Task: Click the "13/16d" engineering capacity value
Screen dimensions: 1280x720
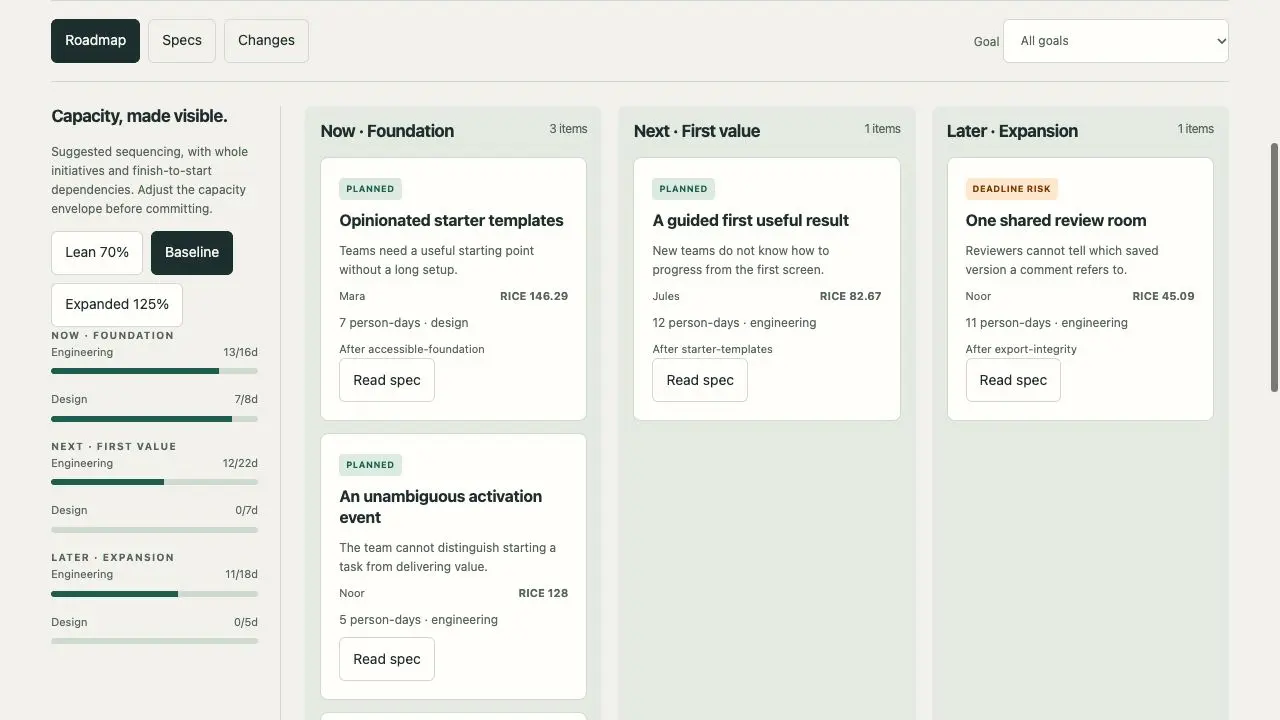Action: click(x=240, y=353)
